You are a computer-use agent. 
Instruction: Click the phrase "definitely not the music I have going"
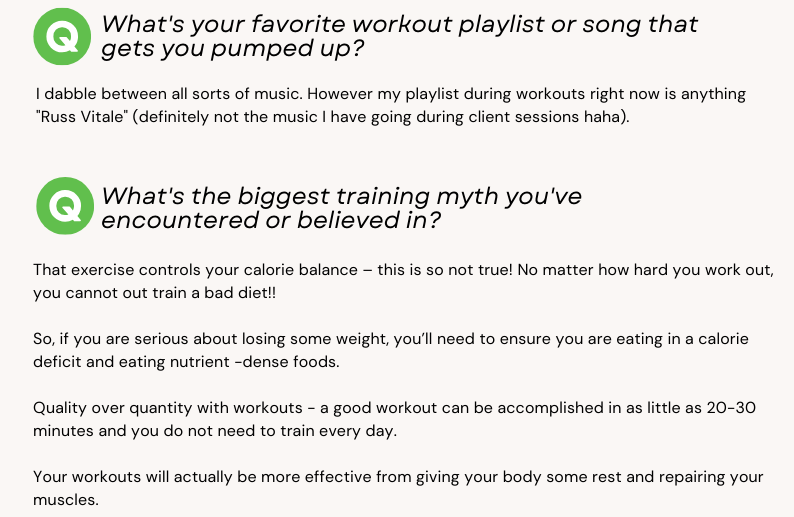click(273, 117)
